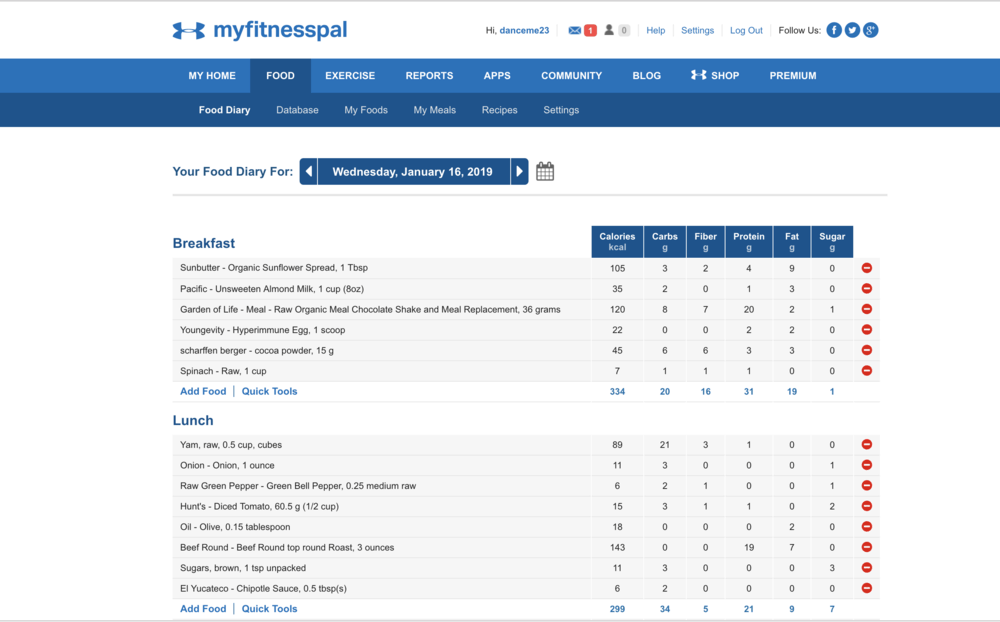Open Pacific Unsweeten Almond Milk entry
The height and width of the screenshot is (622, 1000).
click(x=272, y=288)
